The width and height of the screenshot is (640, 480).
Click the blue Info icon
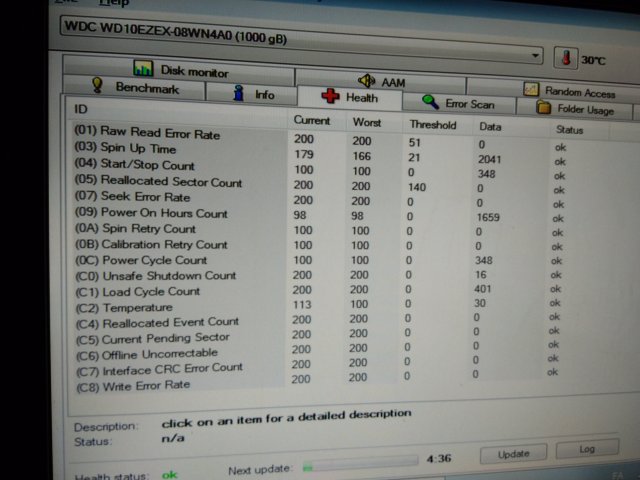click(x=239, y=94)
